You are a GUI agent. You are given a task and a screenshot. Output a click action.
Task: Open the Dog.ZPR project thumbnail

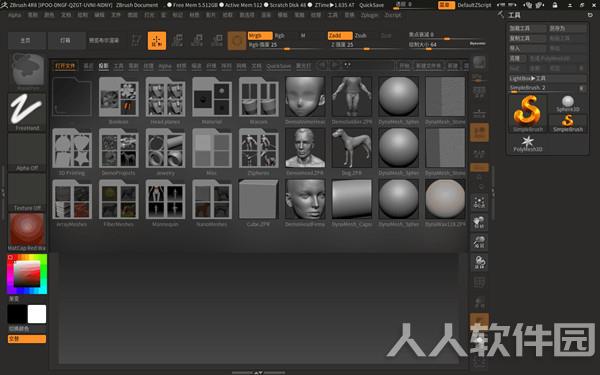point(352,152)
